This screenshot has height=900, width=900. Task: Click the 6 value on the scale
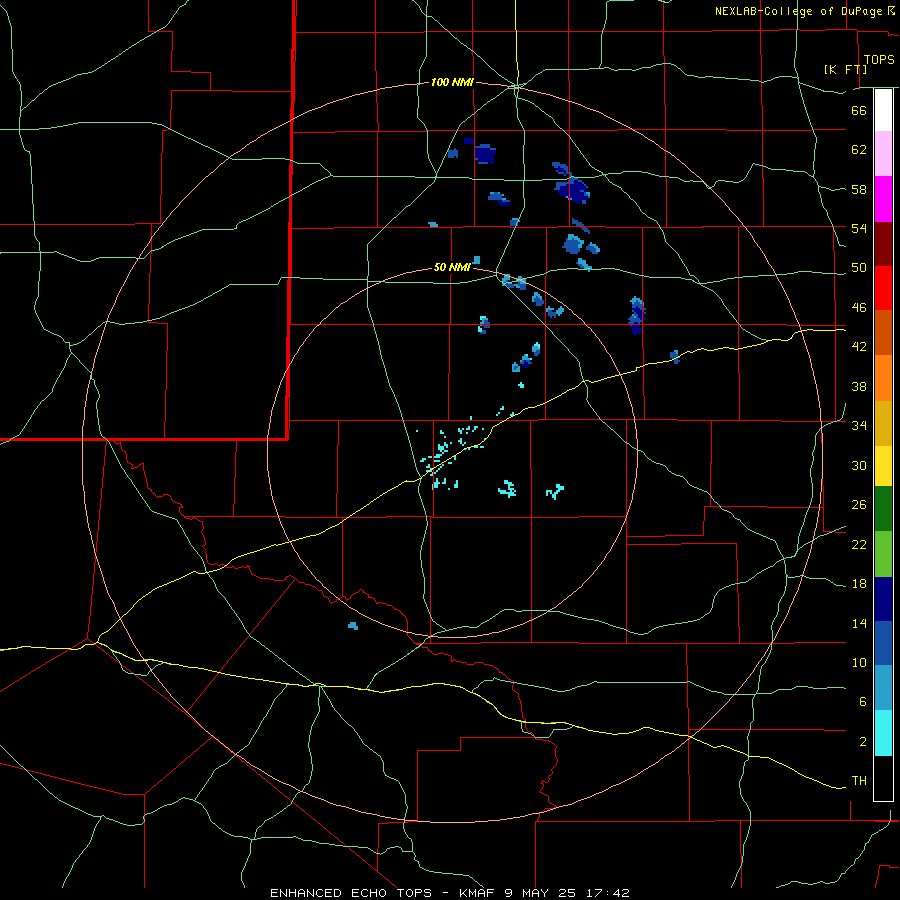(x=862, y=701)
